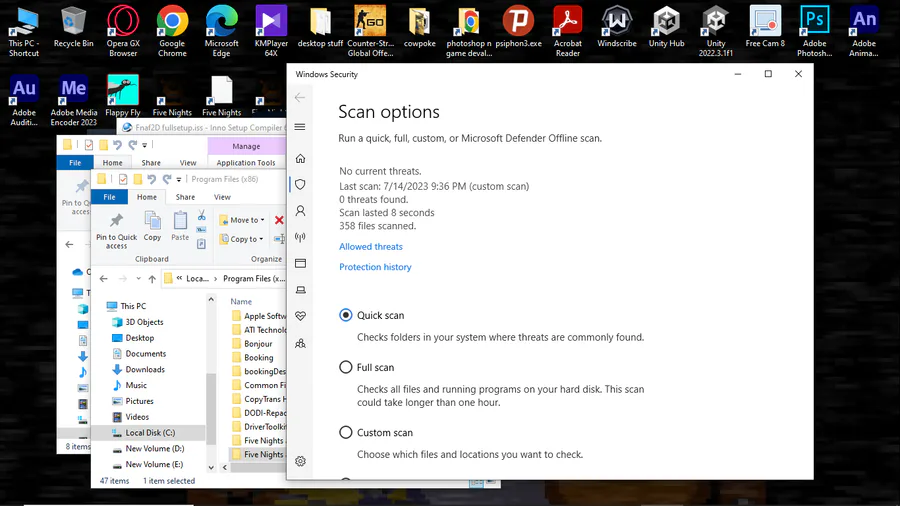Image resolution: width=900 pixels, height=506 pixels.
Task: Open recent locations dropdown in Explorer navigation
Action: coord(138,279)
